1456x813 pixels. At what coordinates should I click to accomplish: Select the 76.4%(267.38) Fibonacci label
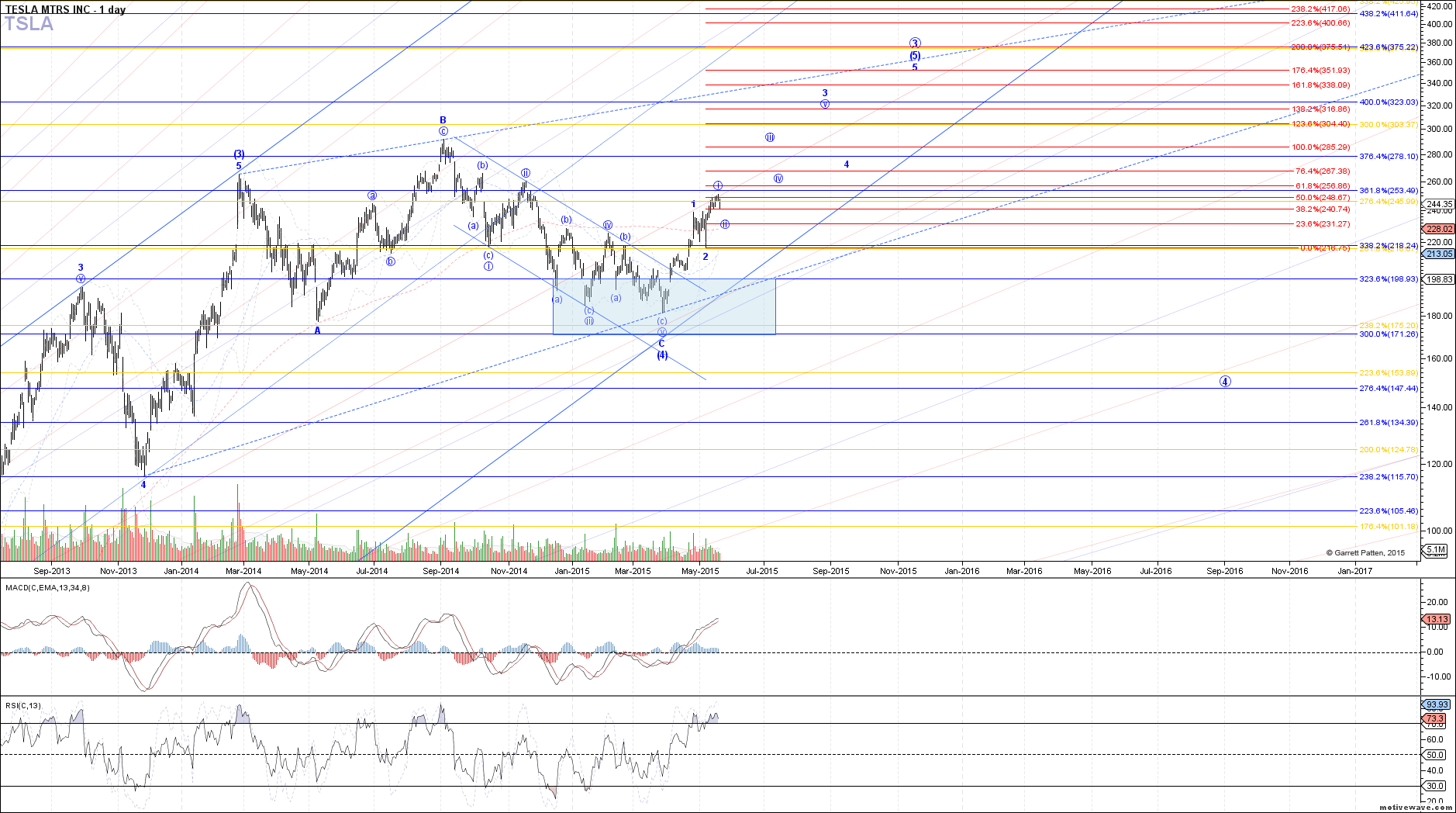pyautogui.click(x=1323, y=171)
